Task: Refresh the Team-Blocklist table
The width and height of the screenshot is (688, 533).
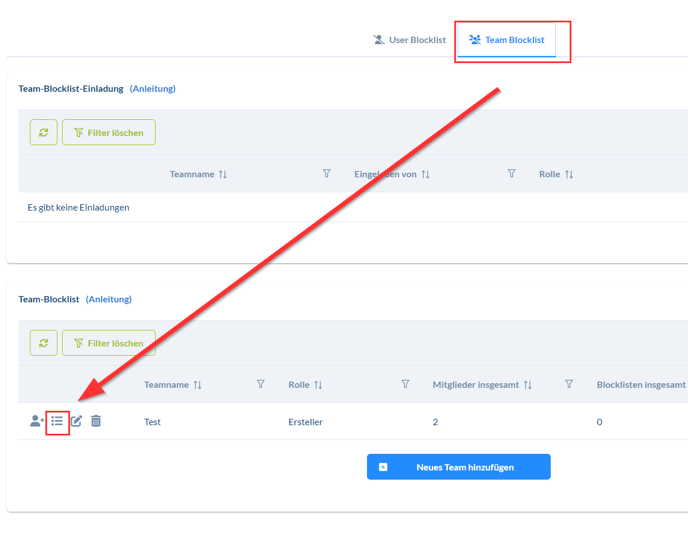Action: pos(44,343)
